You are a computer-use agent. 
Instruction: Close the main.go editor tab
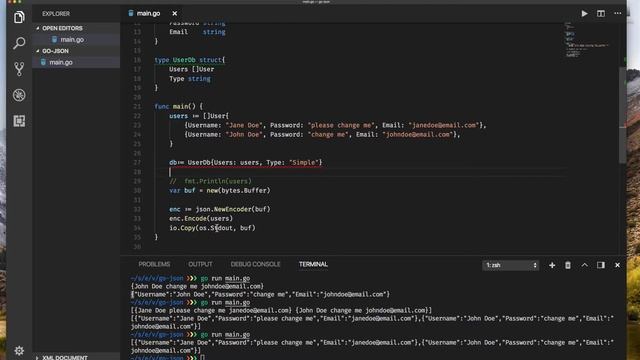(175, 13)
